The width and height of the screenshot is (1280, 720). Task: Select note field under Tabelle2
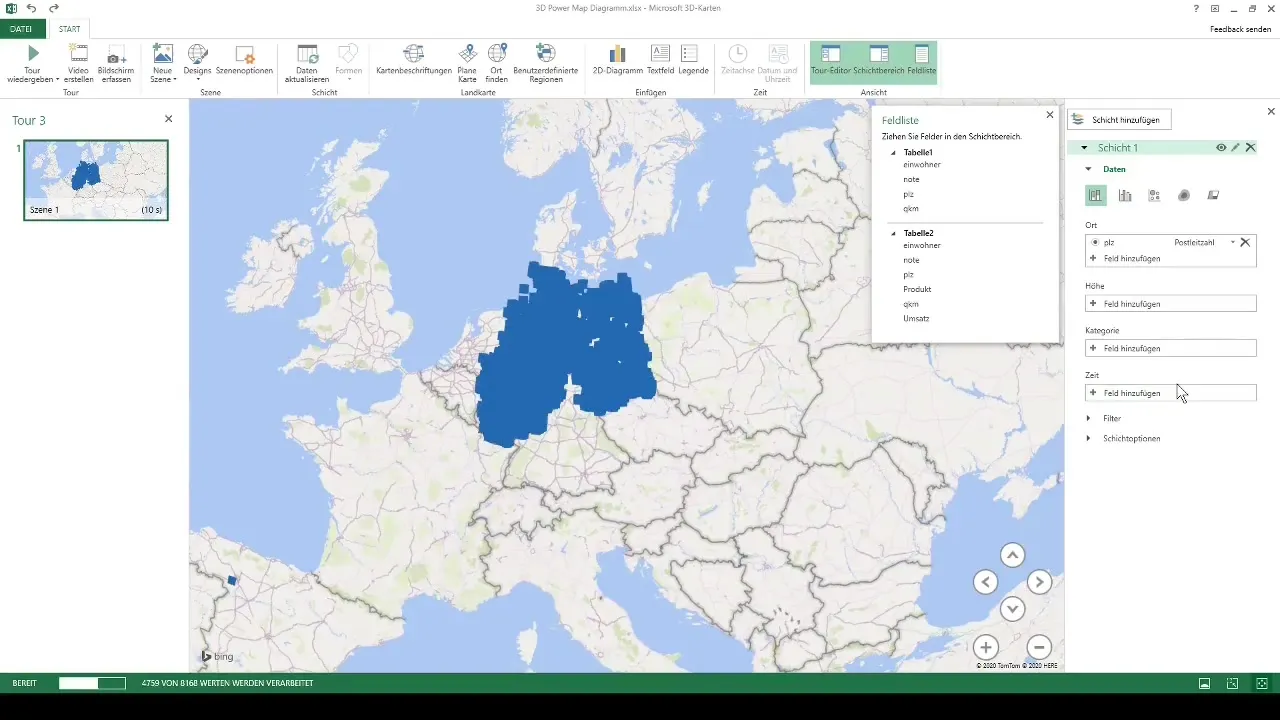[x=911, y=260]
